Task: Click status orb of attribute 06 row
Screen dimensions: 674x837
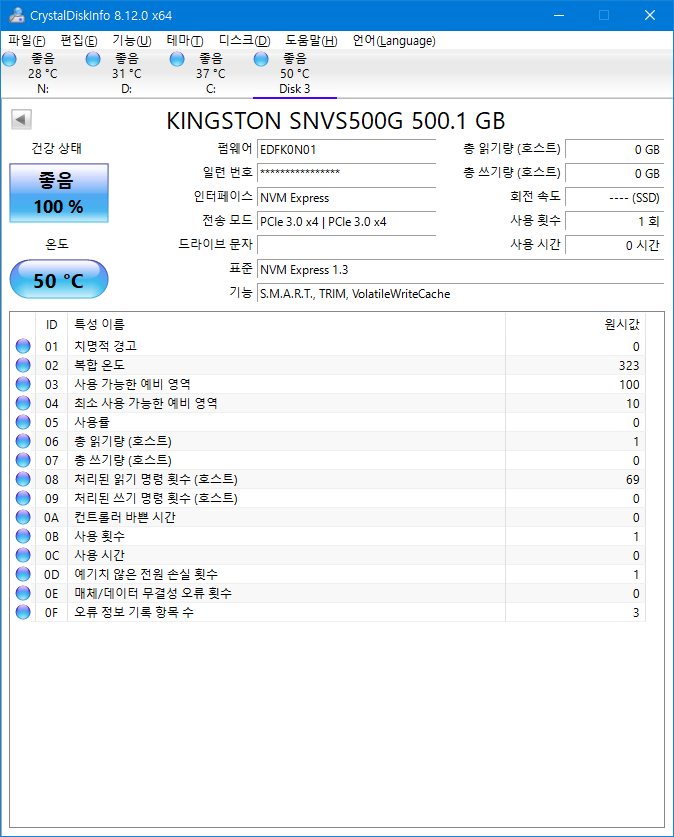Action: 23,441
